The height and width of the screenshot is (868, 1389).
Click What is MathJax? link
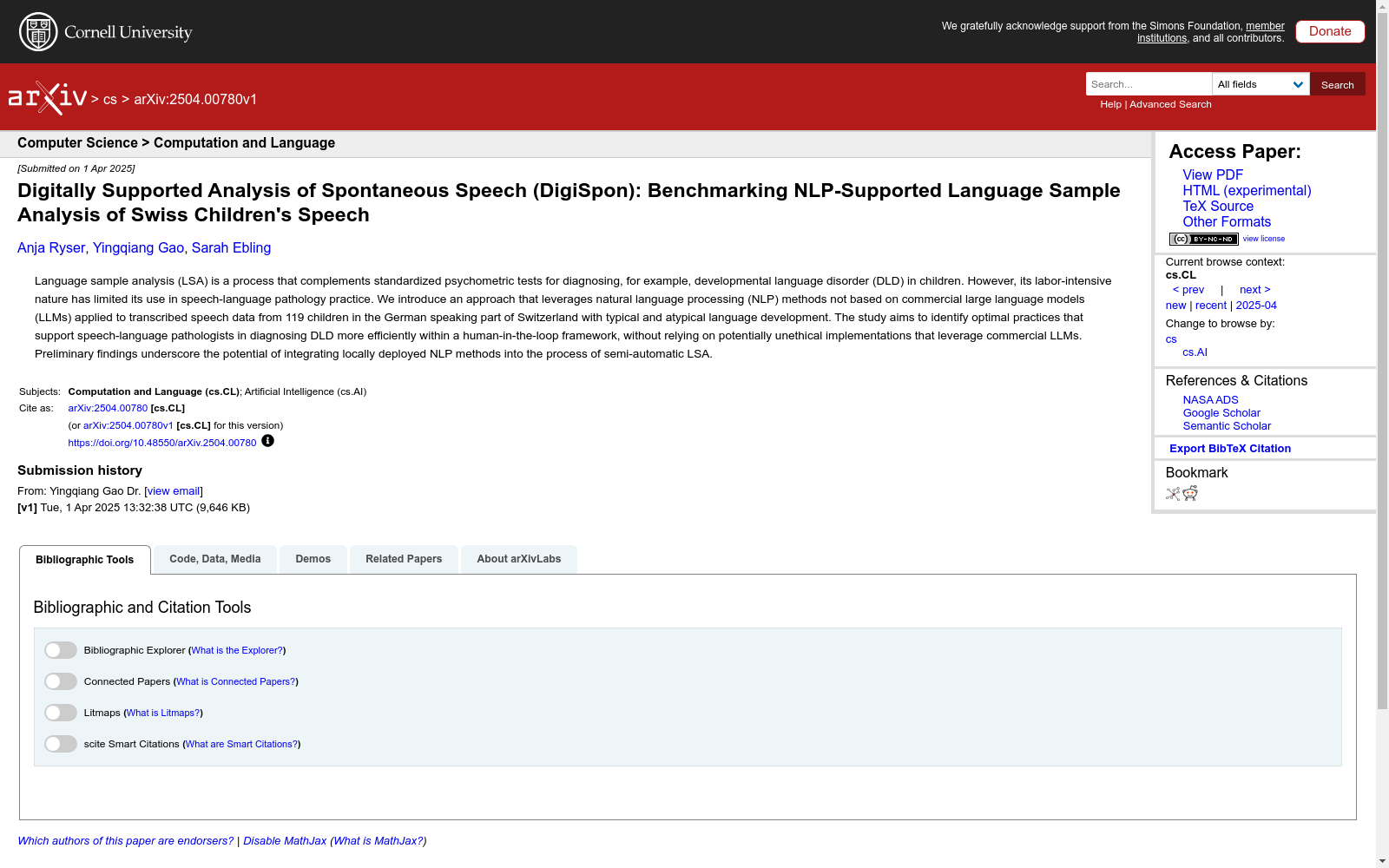tap(379, 841)
